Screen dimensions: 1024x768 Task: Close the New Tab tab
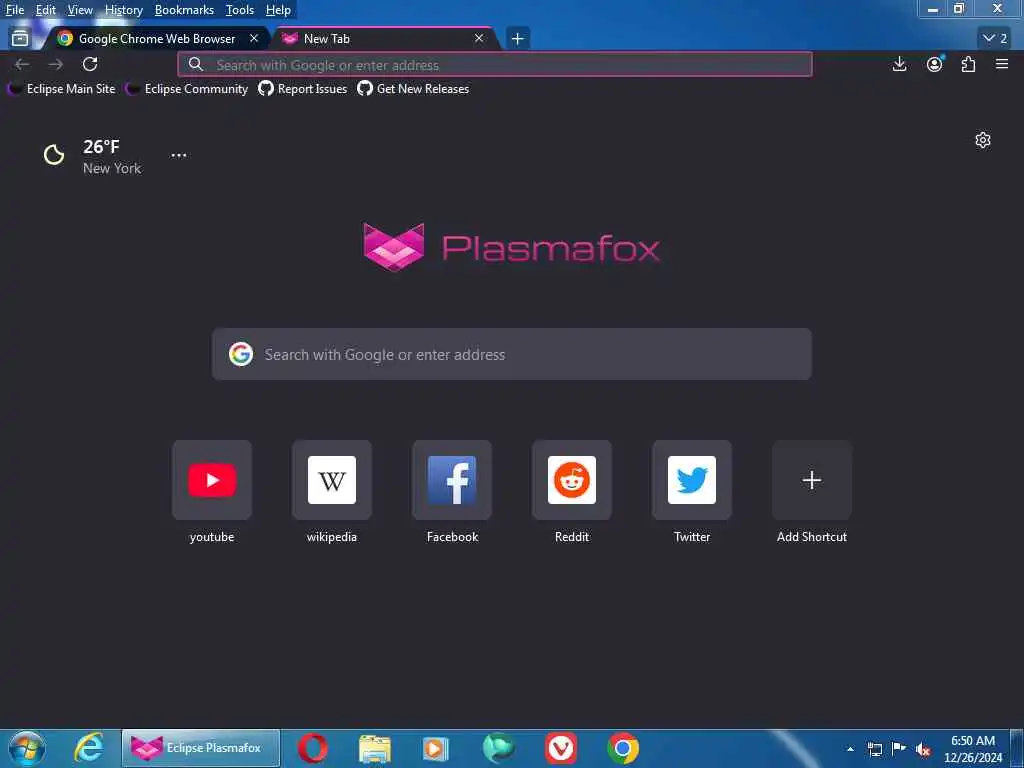coord(479,39)
